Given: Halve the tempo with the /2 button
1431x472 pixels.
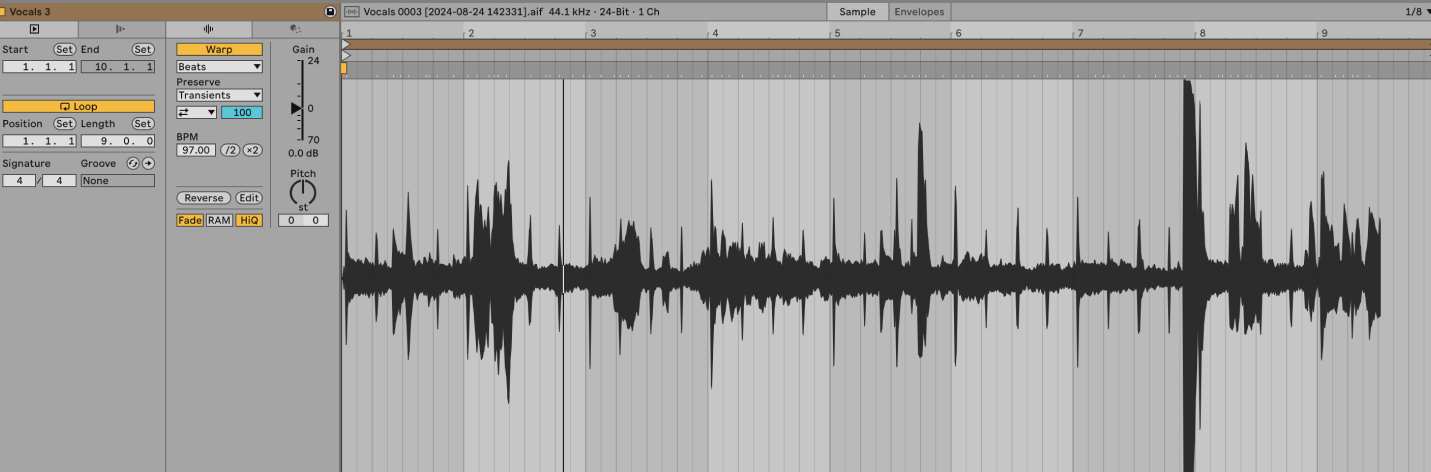Looking at the screenshot, I should 230,150.
